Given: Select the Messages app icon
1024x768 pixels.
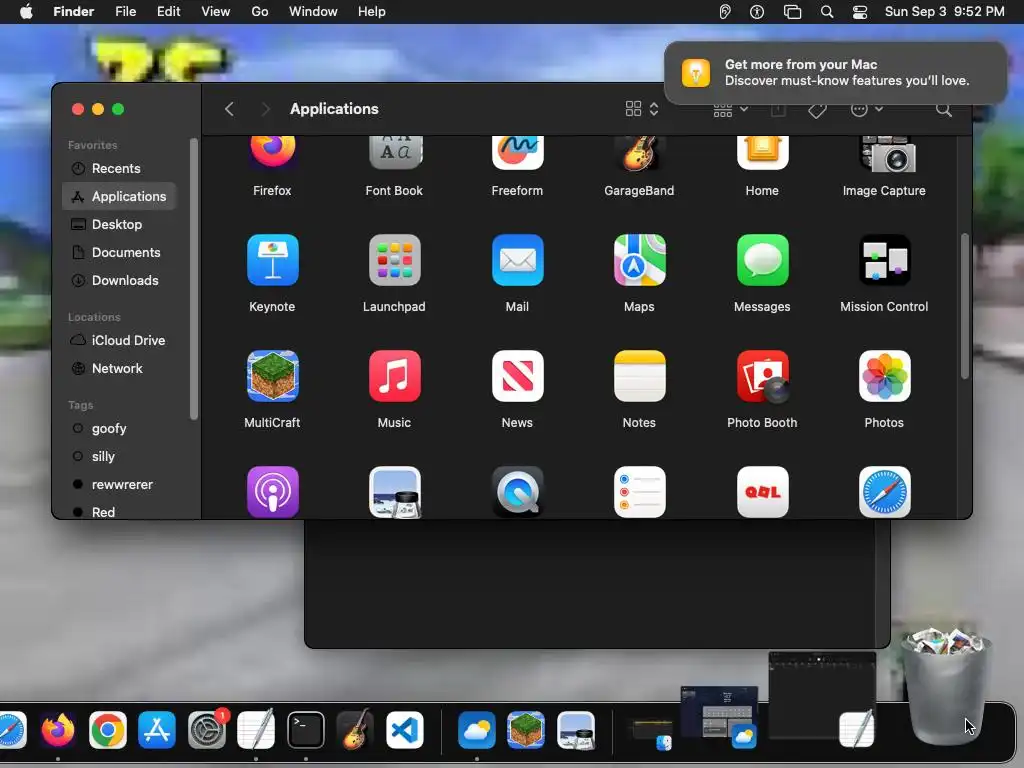Looking at the screenshot, I should 762,260.
